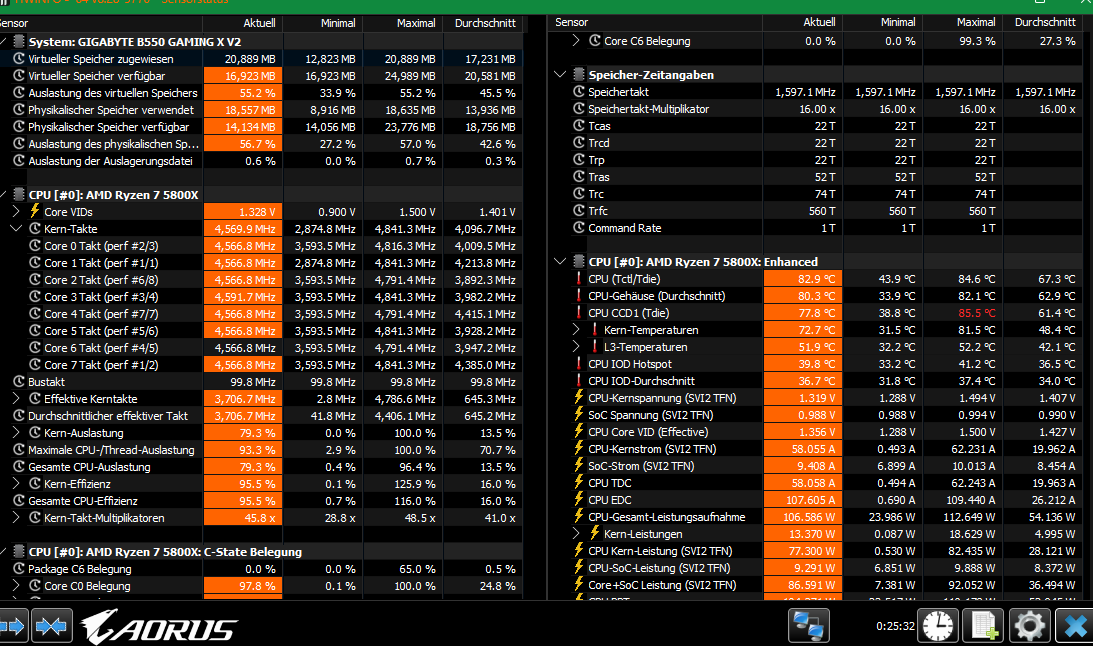Image resolution: width=1093 pixels, height=646 pixels.
Task: Click the 82.9 °C current Tctl/Tdie value
Action: click(818, 279)
